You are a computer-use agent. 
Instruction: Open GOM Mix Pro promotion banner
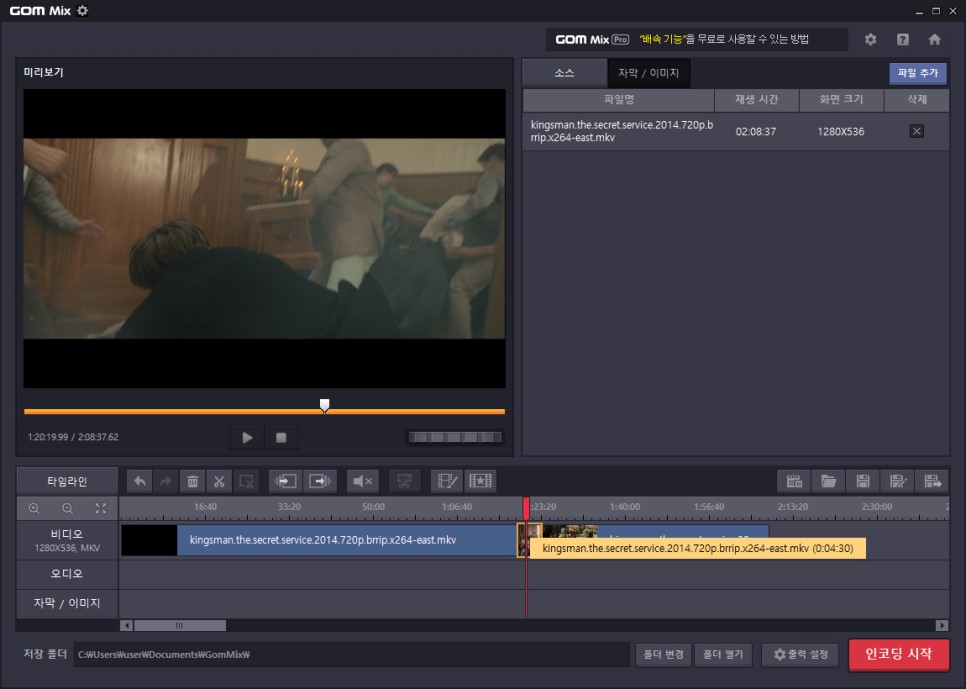(696, 39)
